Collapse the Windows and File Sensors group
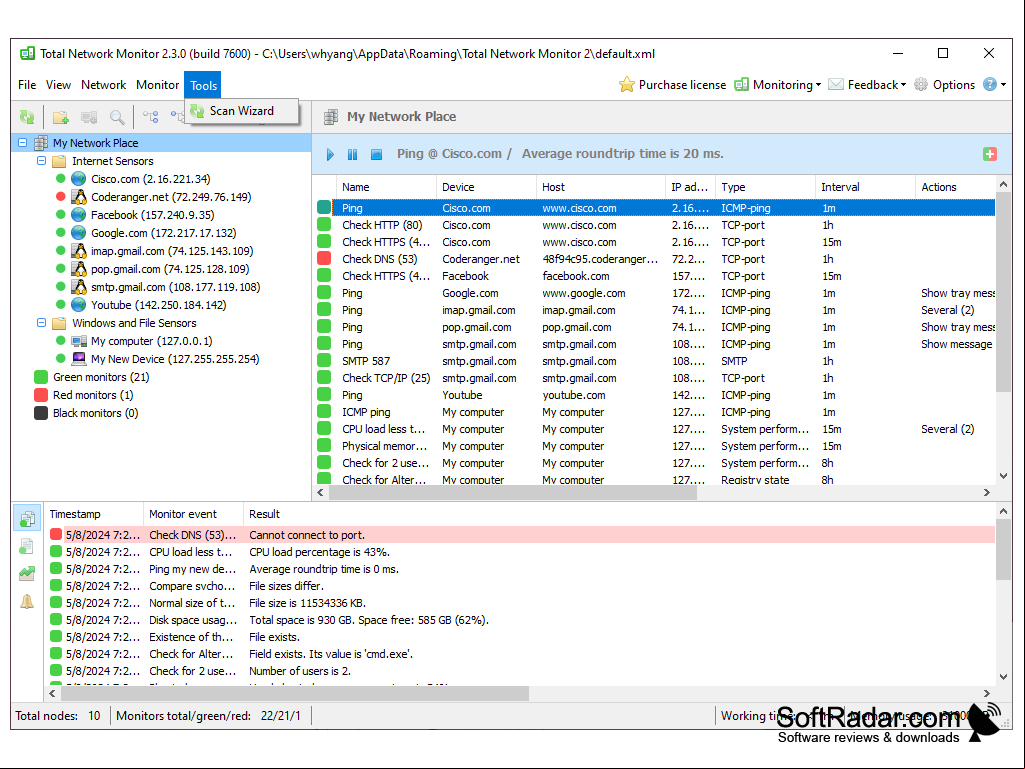This screenshot has width=1025, height=769. click(41, 323)
